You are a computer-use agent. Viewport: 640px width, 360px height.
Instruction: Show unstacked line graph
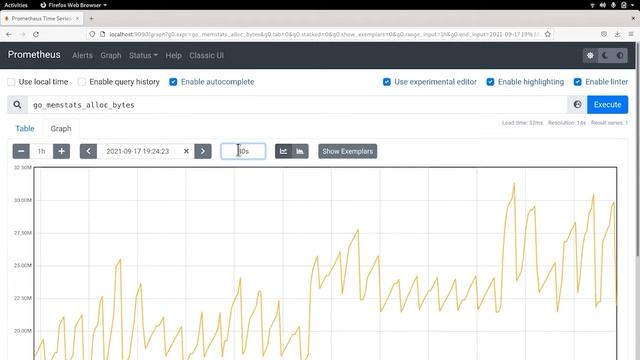click(x=283, y=151)
